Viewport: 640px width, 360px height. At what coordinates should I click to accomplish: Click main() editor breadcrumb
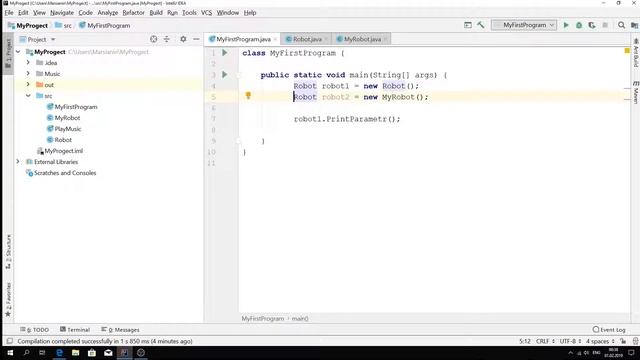(x=300, y=319)
